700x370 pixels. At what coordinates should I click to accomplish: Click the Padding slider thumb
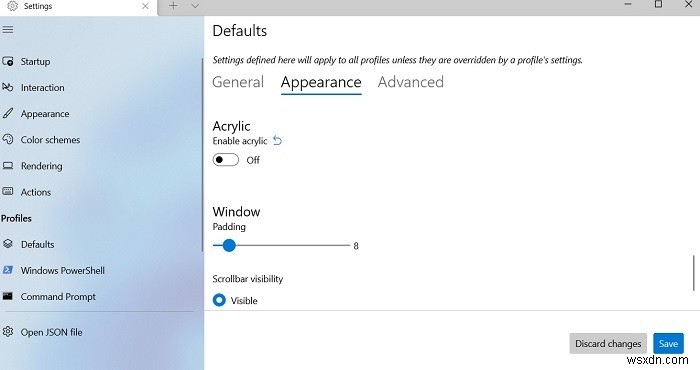[x=229, y=245]
